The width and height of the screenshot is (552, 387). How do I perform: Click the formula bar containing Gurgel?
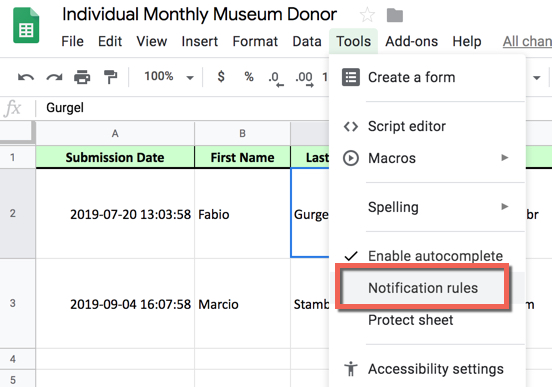(183, 108)
